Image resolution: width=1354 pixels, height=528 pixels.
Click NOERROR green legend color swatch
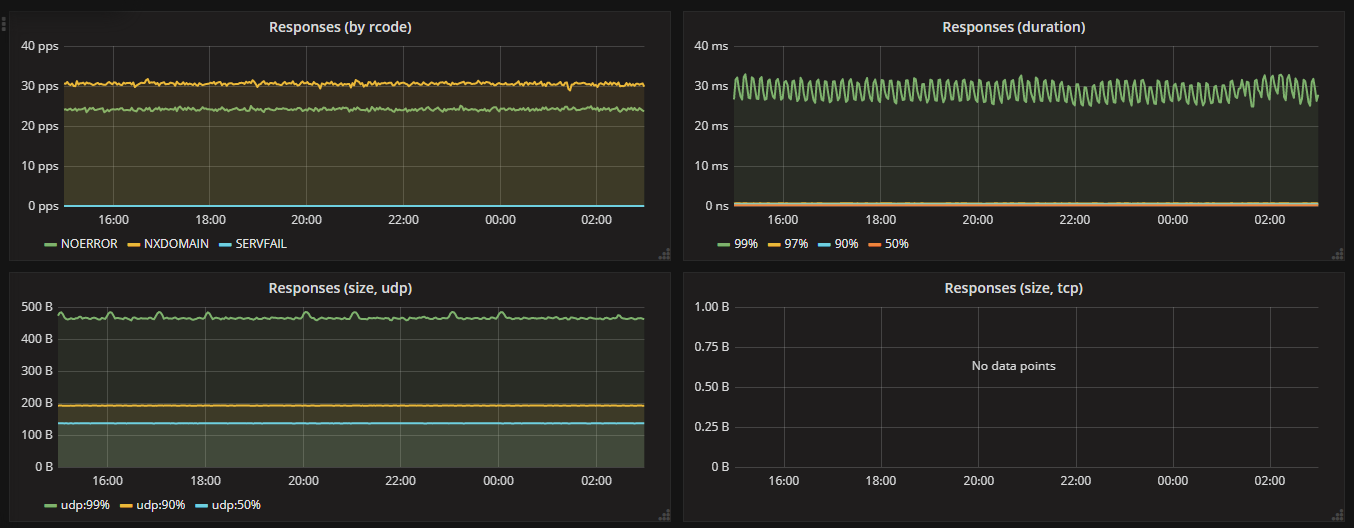tap(52, 244)
